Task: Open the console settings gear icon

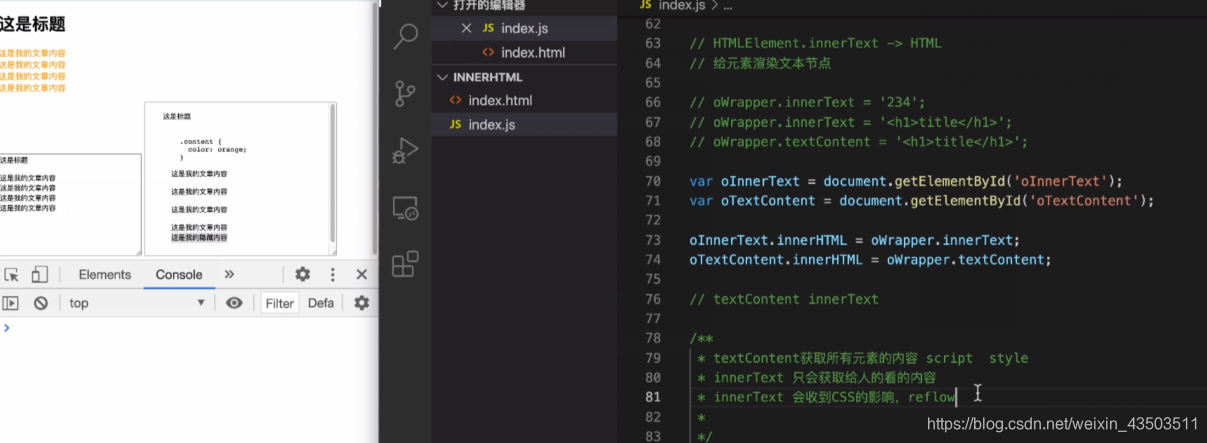Action: click(x=362, y=303)
